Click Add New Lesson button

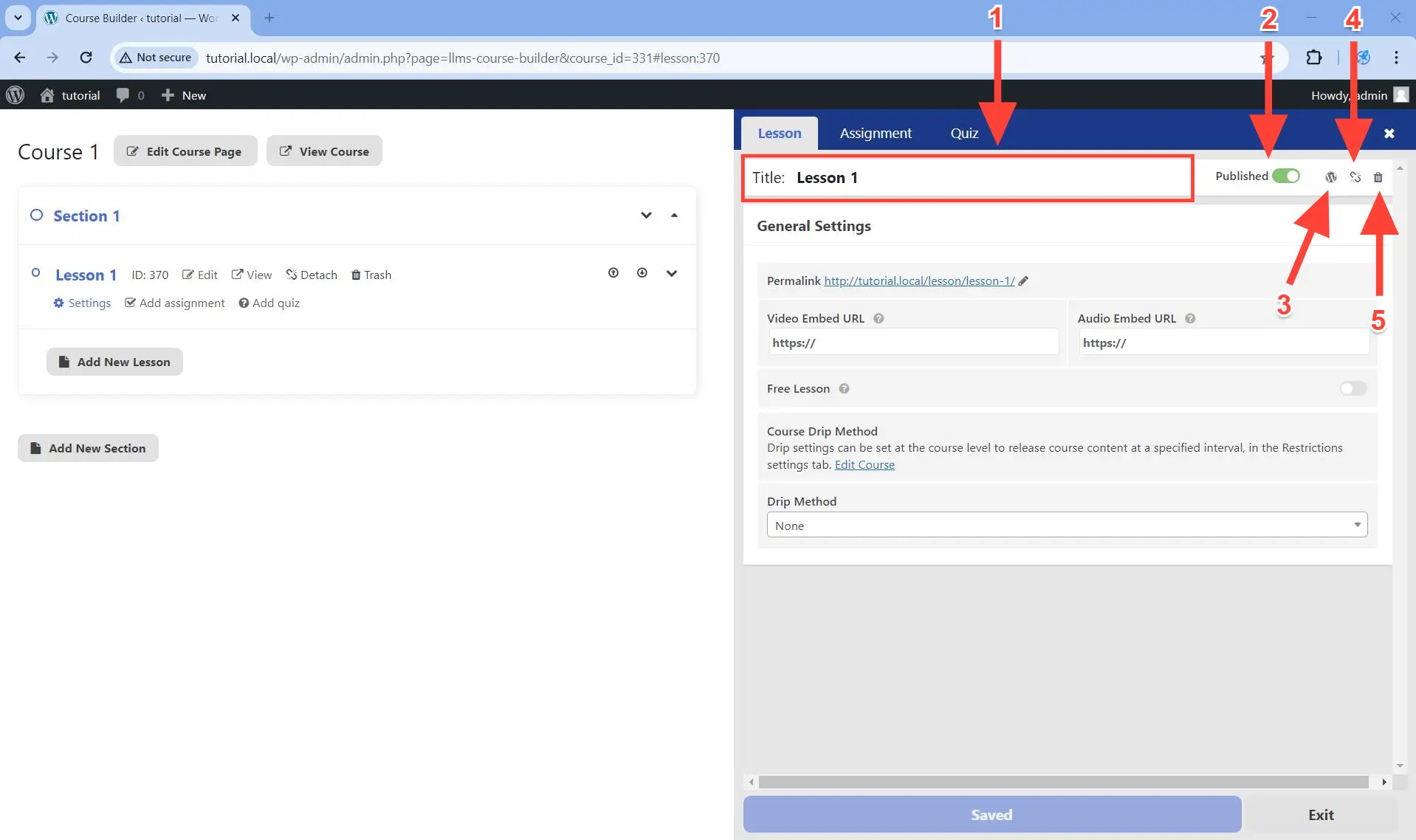click(114, 362)
